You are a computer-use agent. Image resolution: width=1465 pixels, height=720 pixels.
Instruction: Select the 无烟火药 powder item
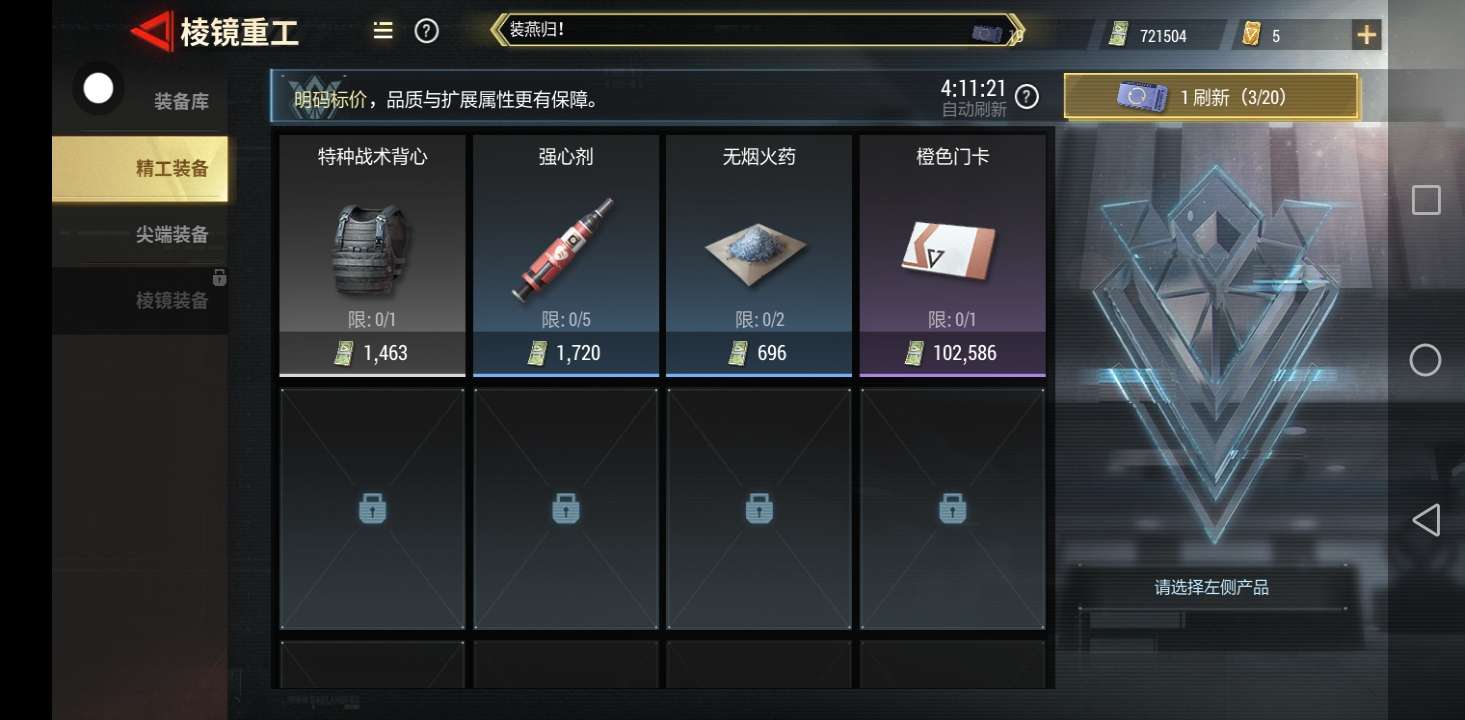click(759, 255)
